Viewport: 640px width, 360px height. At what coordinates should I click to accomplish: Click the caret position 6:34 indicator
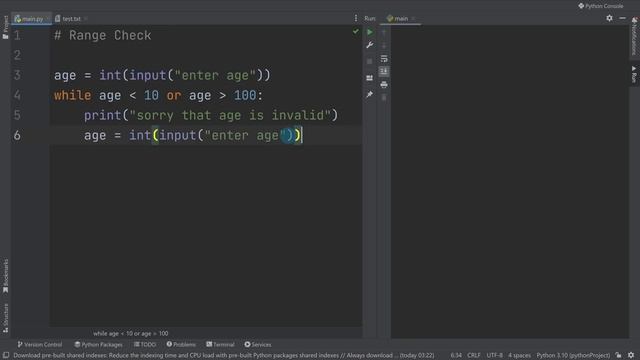(x=456, y=356)
